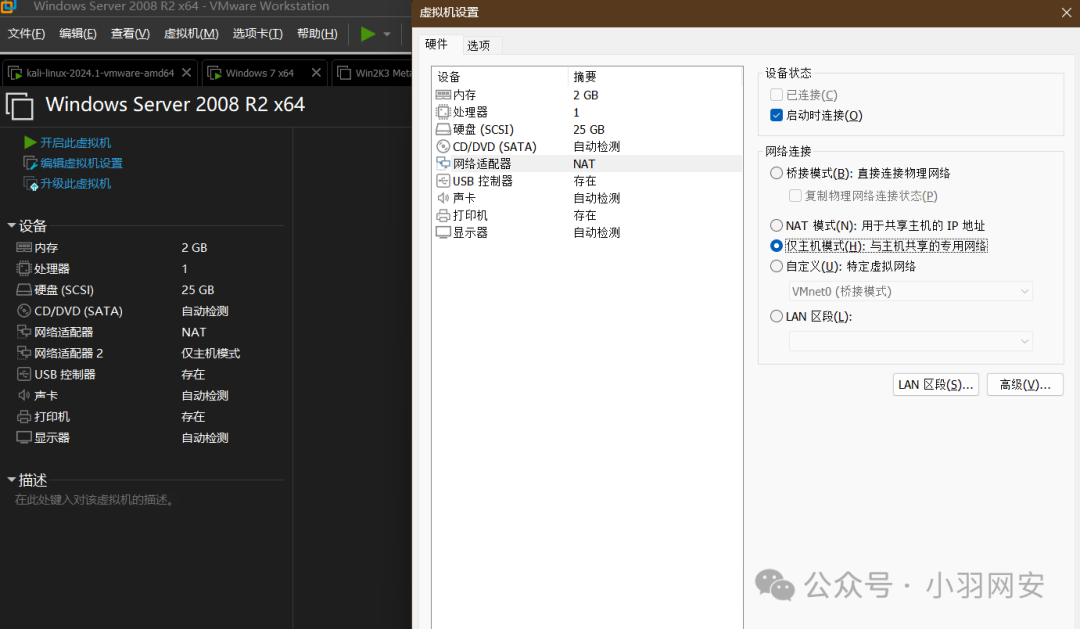Close the kali-linux-2024.1 tab

pos(186,72)
